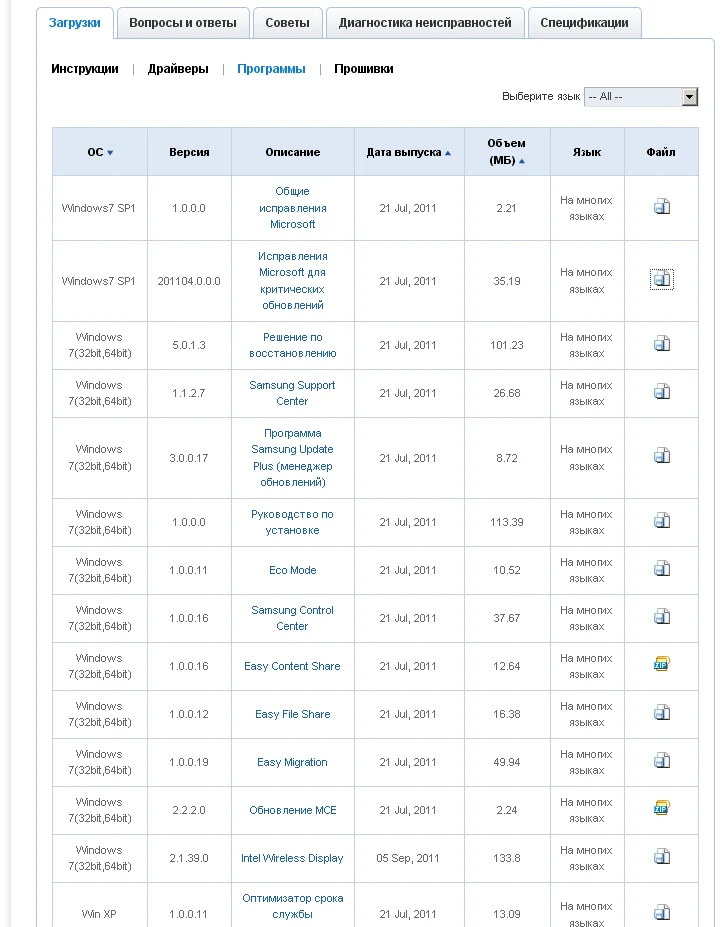Download file for Оптимизатор срока службы
725x927 pixels.
coord(662,912)
